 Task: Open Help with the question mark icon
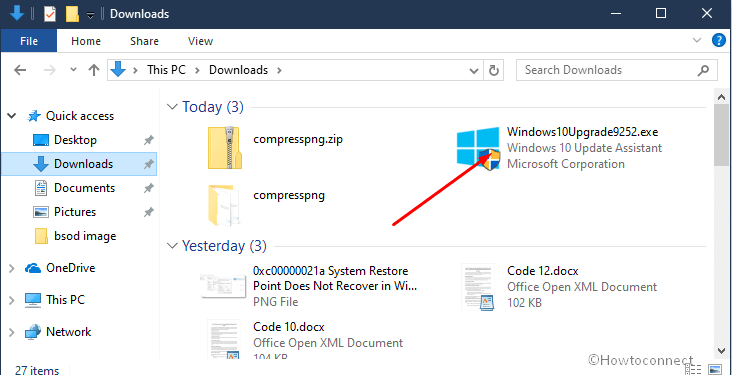pyautogui.click(x=718, y=40)
